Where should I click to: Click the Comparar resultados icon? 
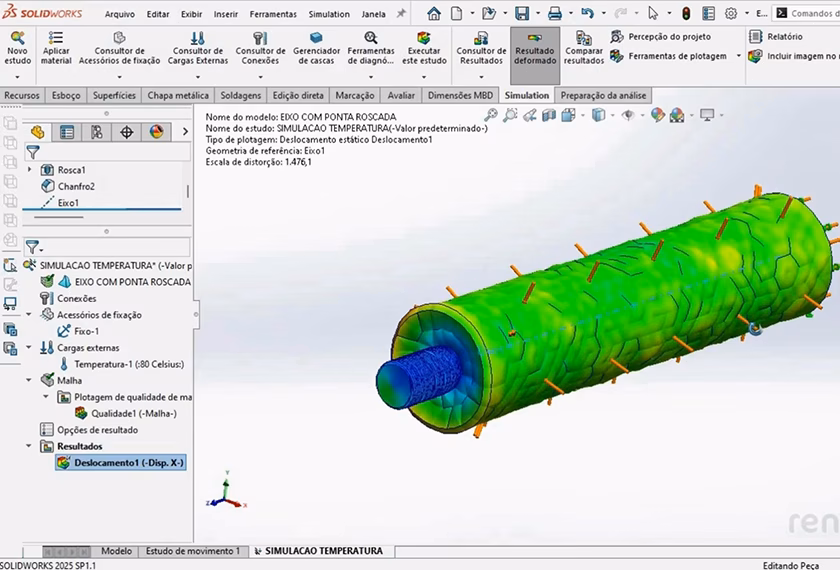click(583, 38)
